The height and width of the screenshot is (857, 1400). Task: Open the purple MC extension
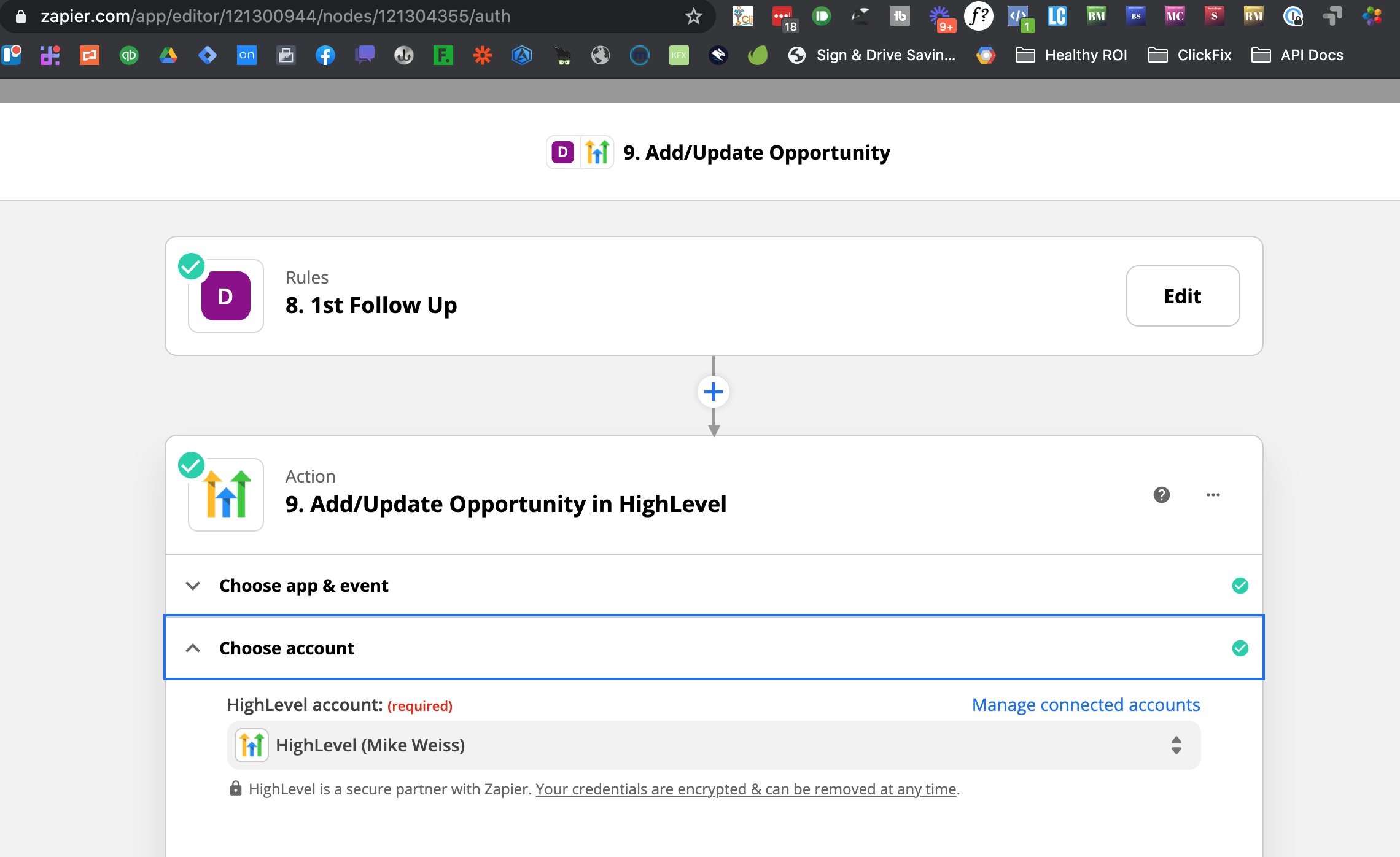click(1175, 16)
